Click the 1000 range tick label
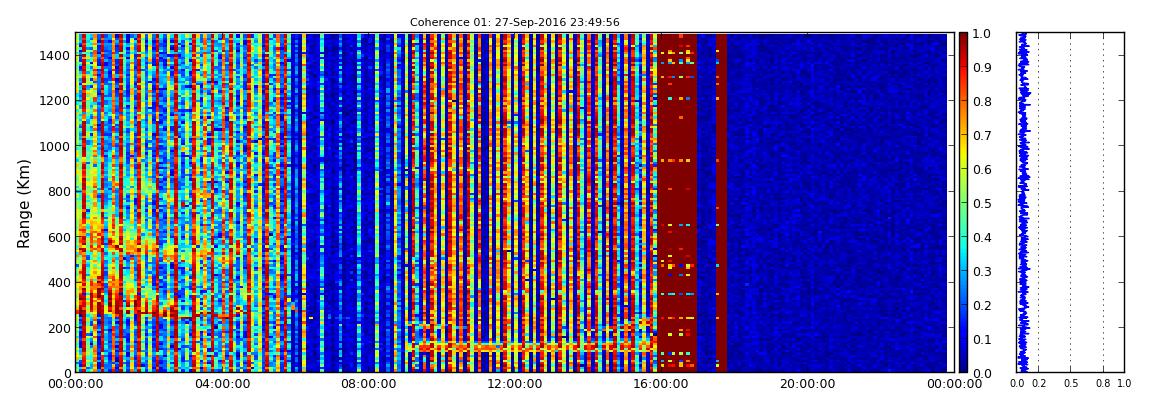Image resolution: width=1150 pixels, height=407 pixels. click(x=57, y=146)
